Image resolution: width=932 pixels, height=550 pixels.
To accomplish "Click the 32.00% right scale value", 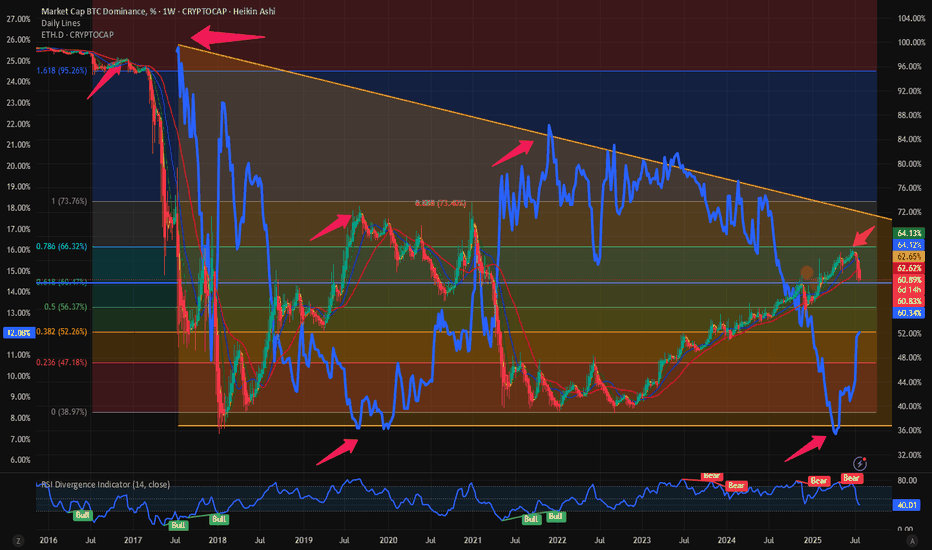I will coord(911,455).
